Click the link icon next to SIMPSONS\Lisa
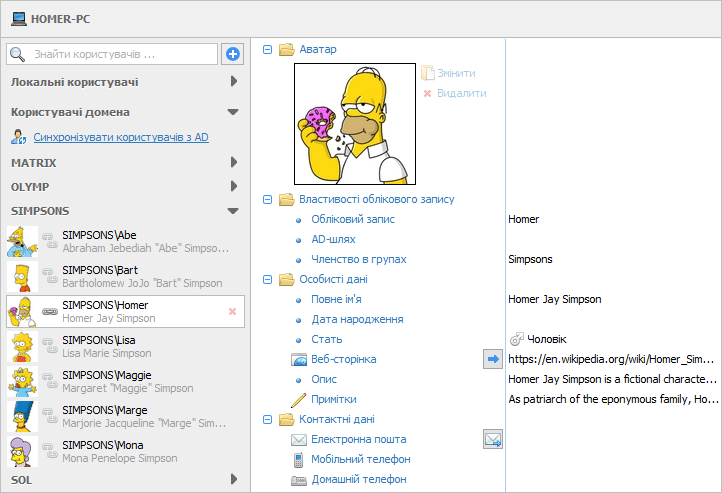722x493 pixels. [x=49, y=346]
